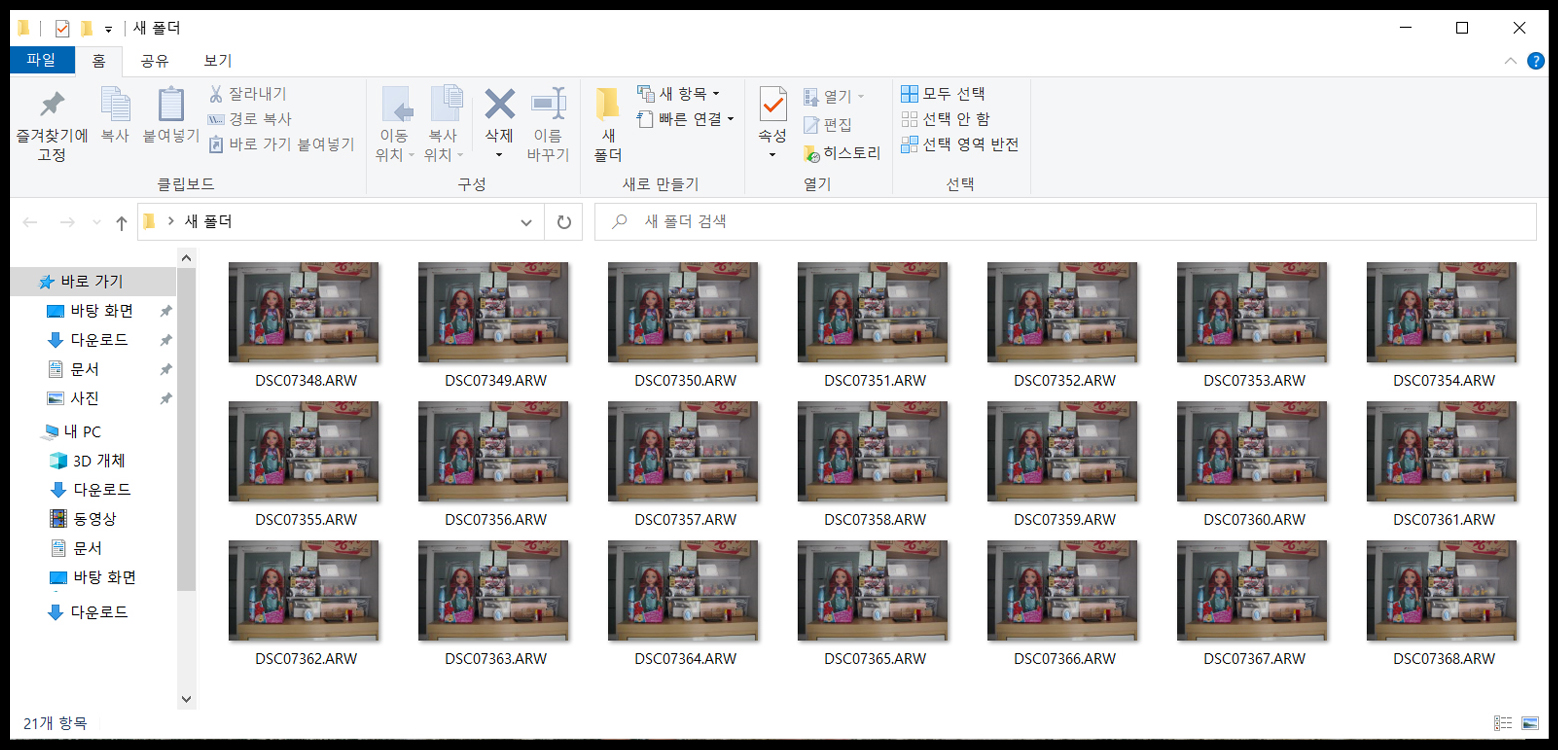Select 내 PC in the navigation pane

(x=82, y=432)
